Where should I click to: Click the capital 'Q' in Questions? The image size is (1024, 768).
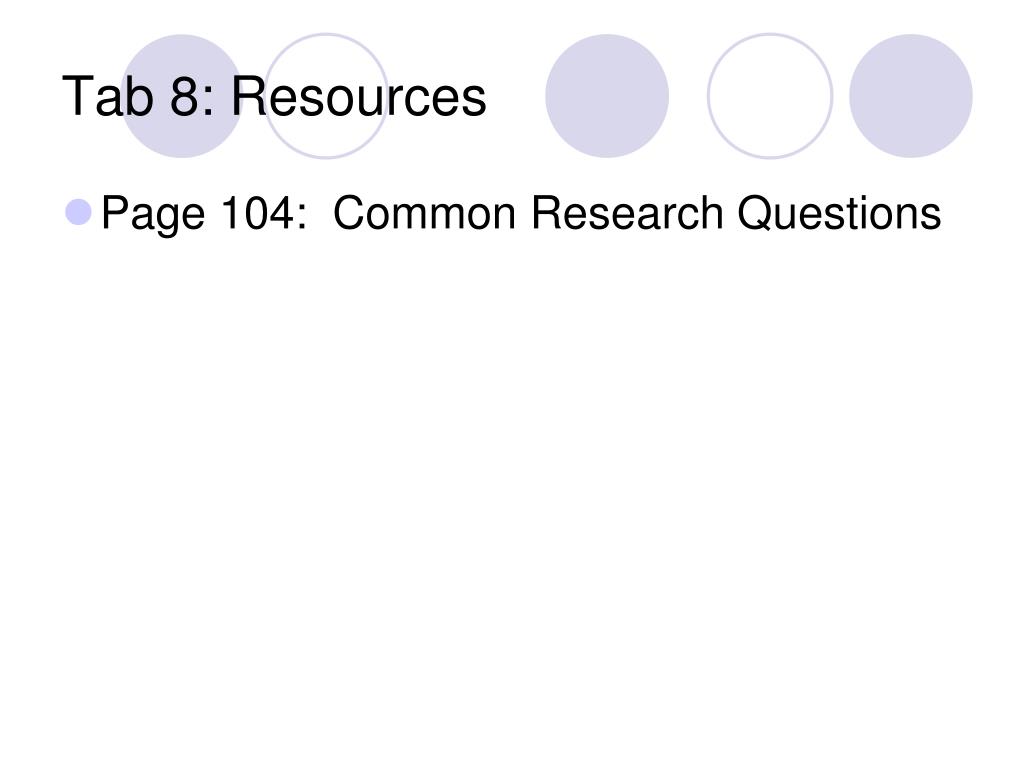754,214
